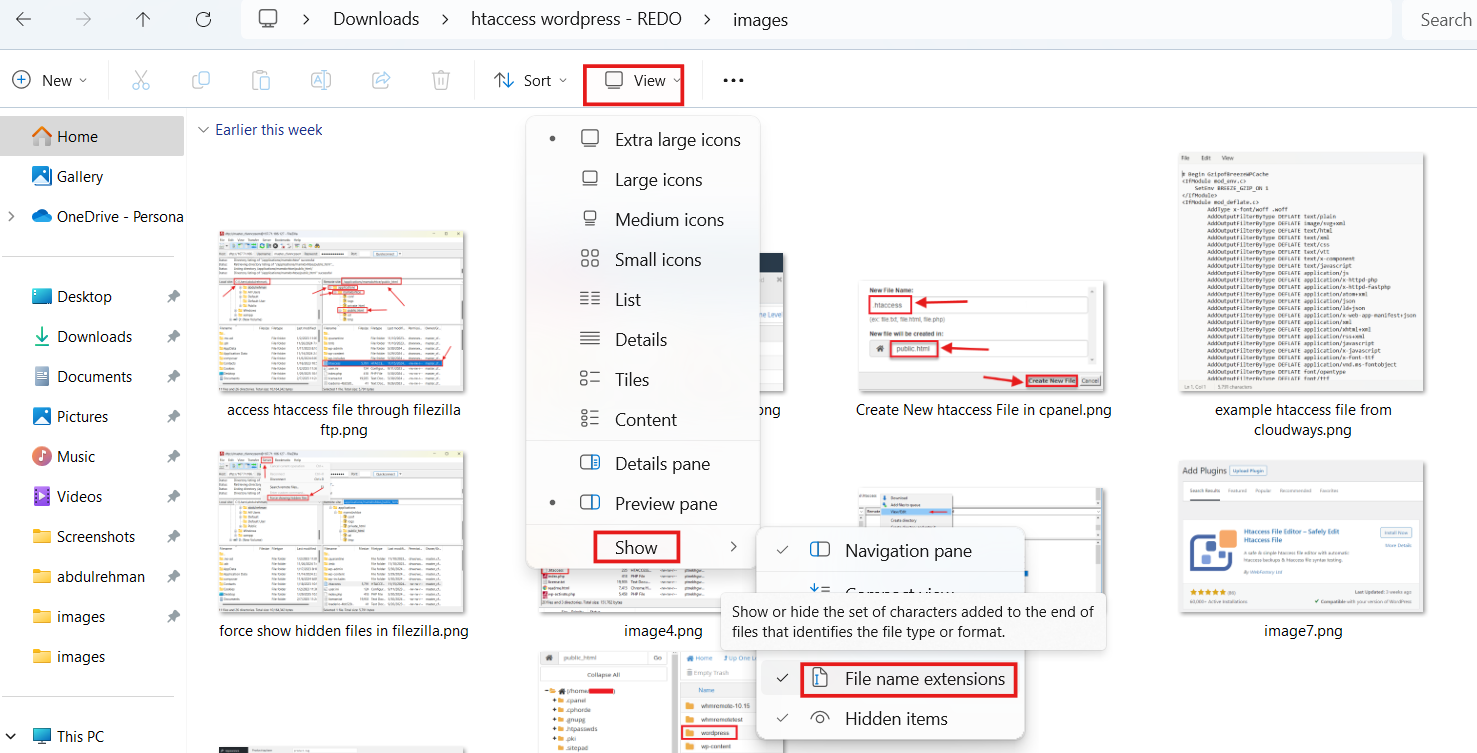The height and width of the screenshot is (753, 1477).
Task: Click the Rename icon in toolbar
Action: pyautogui.click(x=321, y=80)
